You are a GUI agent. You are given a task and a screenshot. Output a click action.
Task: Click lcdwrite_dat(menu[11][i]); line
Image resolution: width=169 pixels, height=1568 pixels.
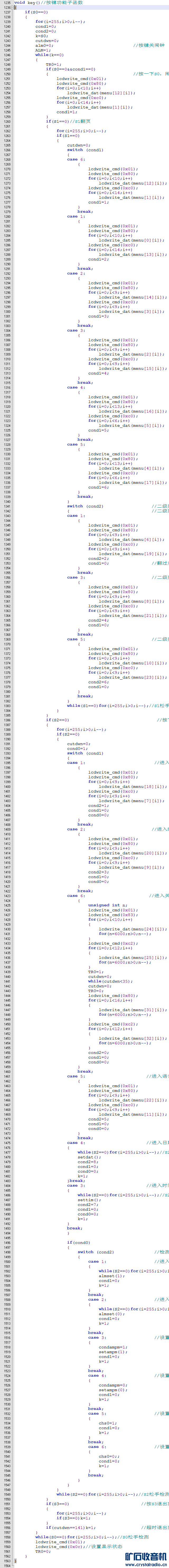(x=133, y=1114)
